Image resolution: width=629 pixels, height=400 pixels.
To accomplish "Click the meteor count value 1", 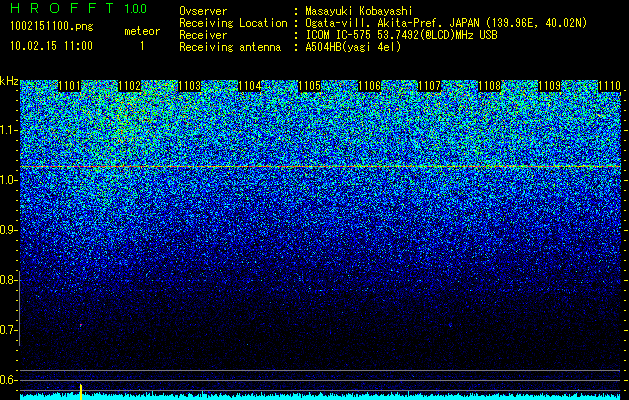I will coord(142,46).
